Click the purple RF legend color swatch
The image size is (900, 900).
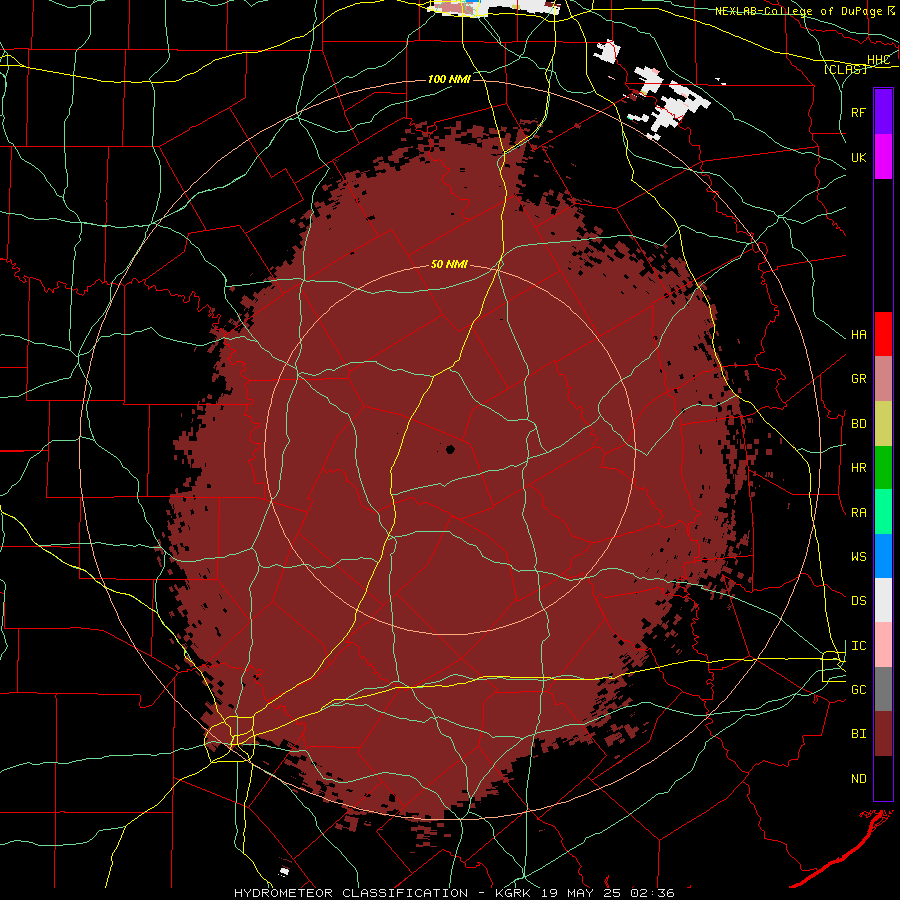[x=883, y=112]
